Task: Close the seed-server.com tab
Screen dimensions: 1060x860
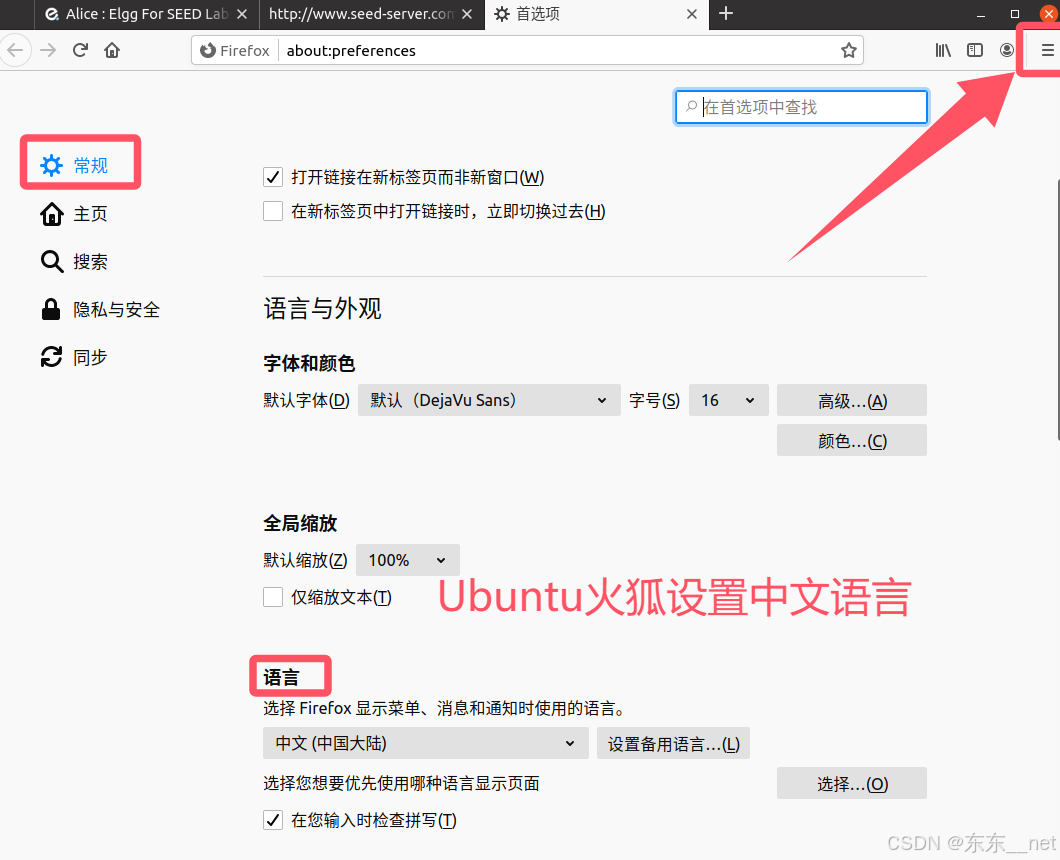Action: [x=466, y=14]
